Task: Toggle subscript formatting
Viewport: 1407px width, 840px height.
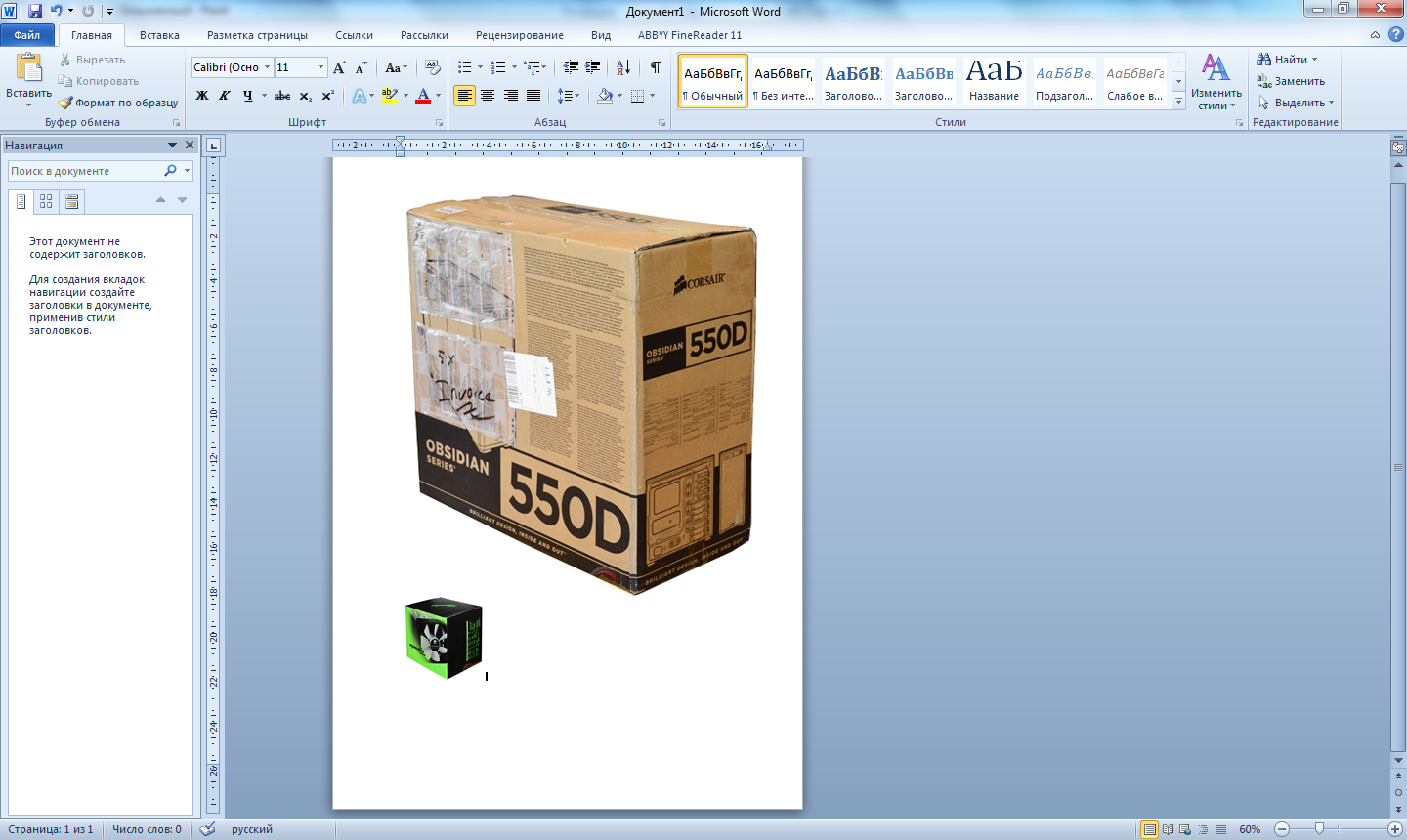Action: pos(306,96)
